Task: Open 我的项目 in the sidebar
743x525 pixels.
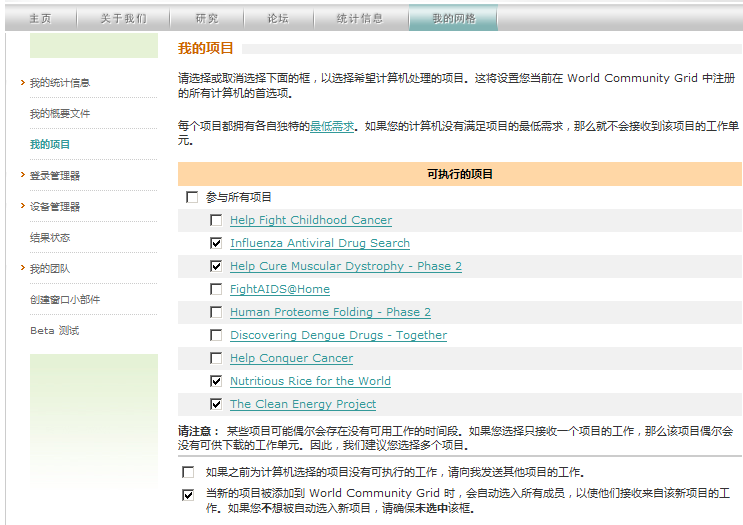Action: pos(50,145)
